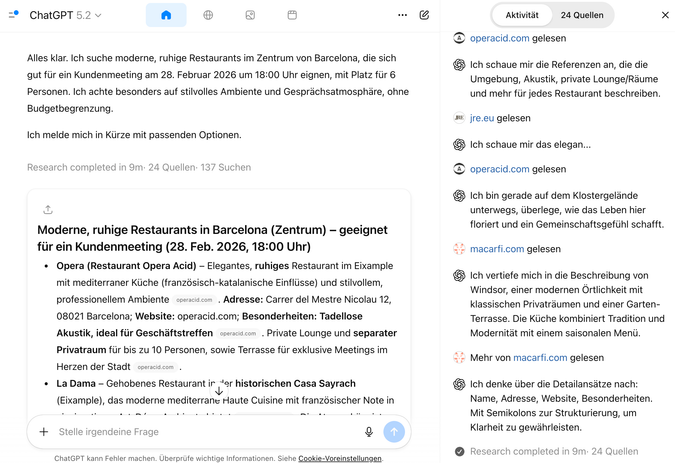This screenshot has width=675, height=463.
Task: Open 'Mehr von macarfi.com' link
Action: coord(540,358)
